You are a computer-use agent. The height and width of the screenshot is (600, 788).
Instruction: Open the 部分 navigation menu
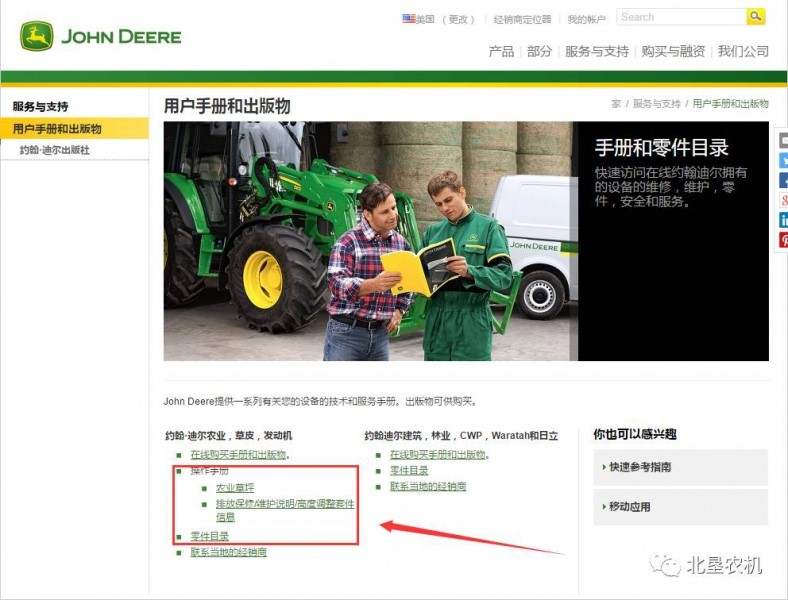(x=539, y=51)
